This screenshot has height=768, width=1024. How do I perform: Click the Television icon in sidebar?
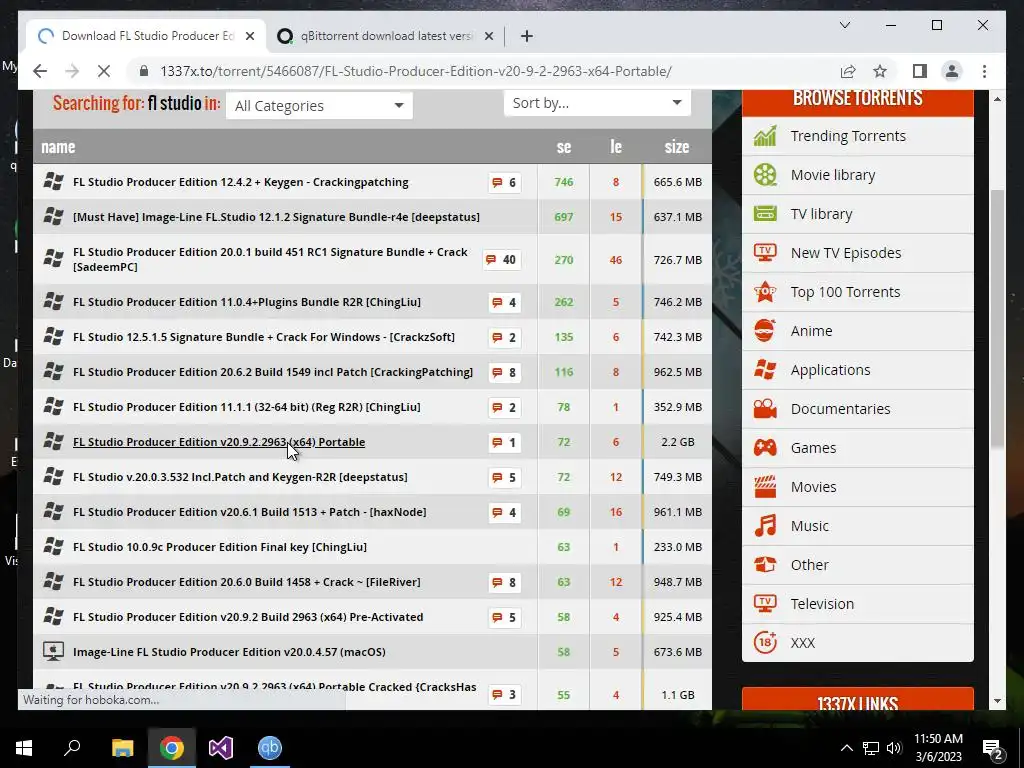(x=765, y=603)
